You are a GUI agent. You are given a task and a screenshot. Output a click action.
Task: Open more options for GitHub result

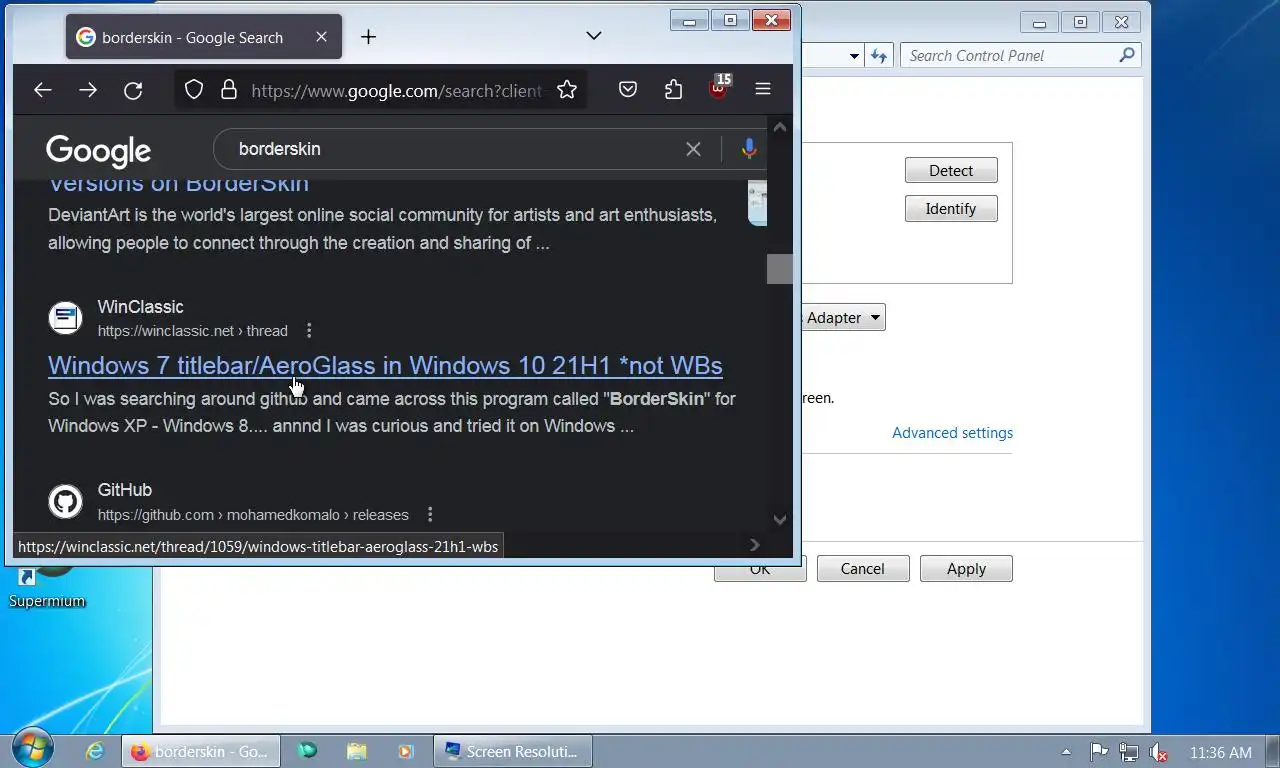(430, 514)
